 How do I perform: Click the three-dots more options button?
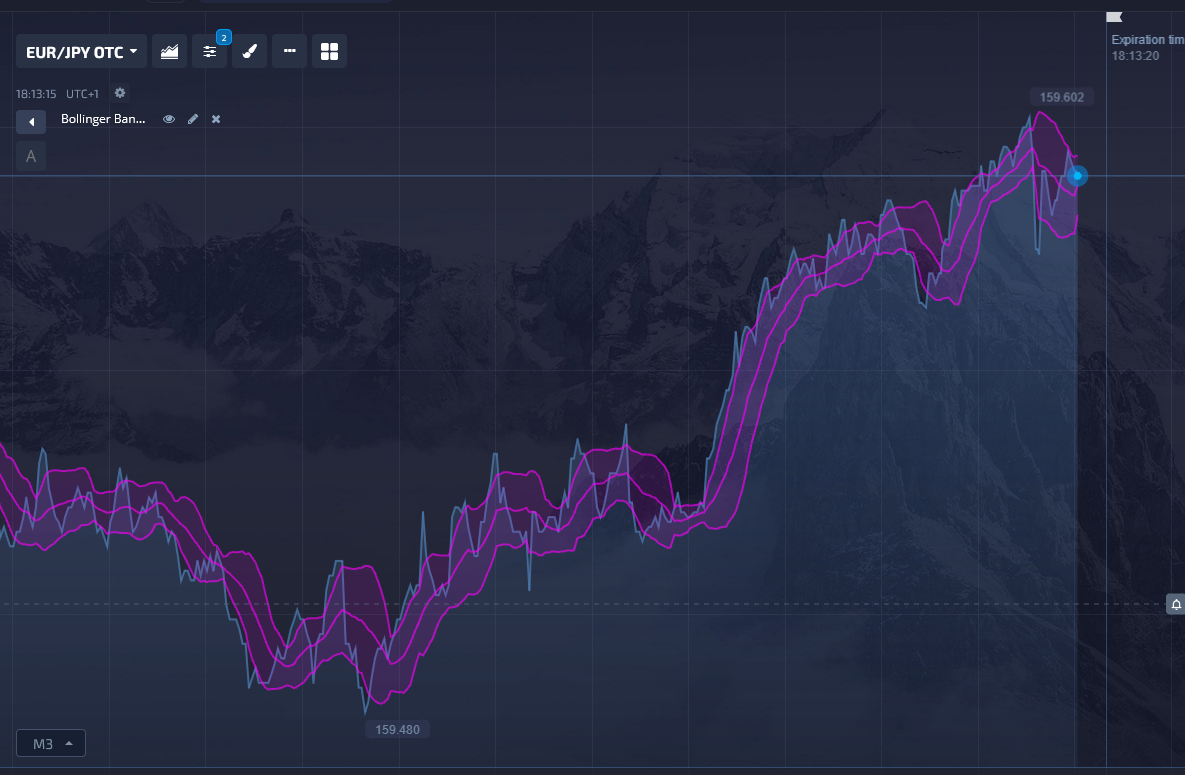[x=289, y=51]
